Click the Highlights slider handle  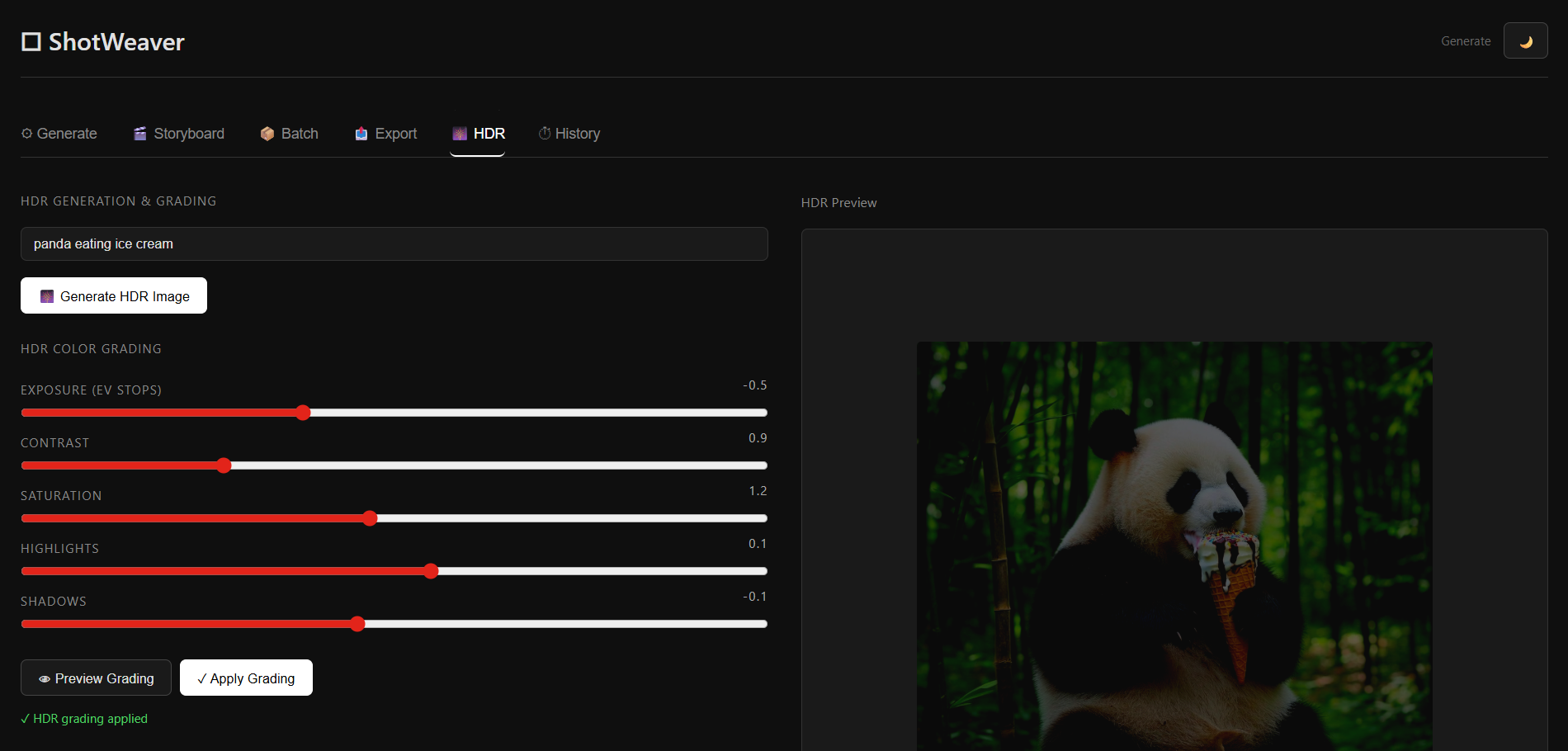click(x=431, y=571)
